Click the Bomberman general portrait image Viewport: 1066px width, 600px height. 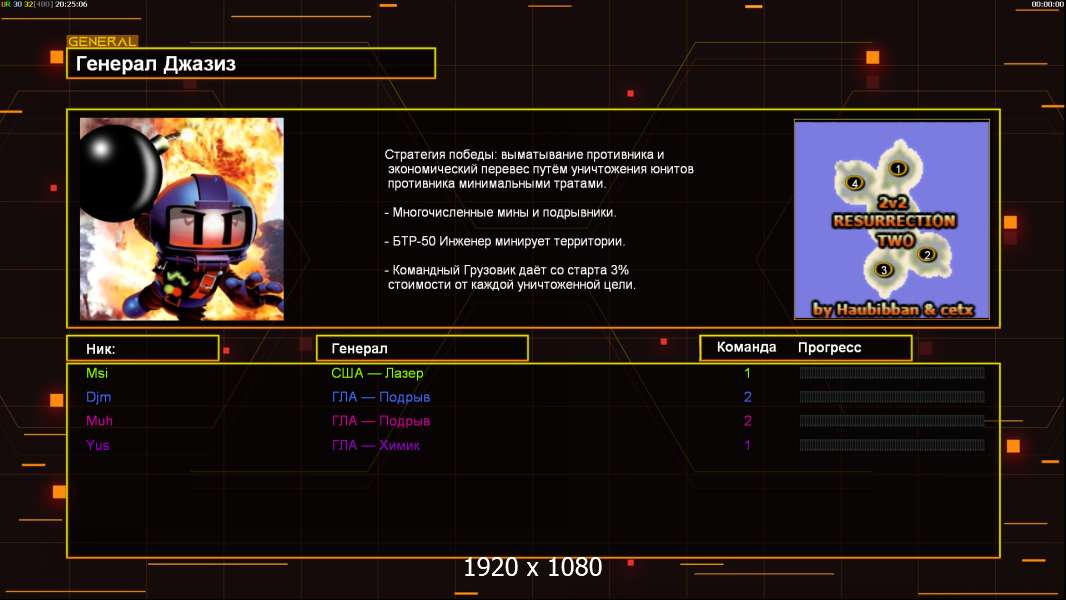pos(182,219)
